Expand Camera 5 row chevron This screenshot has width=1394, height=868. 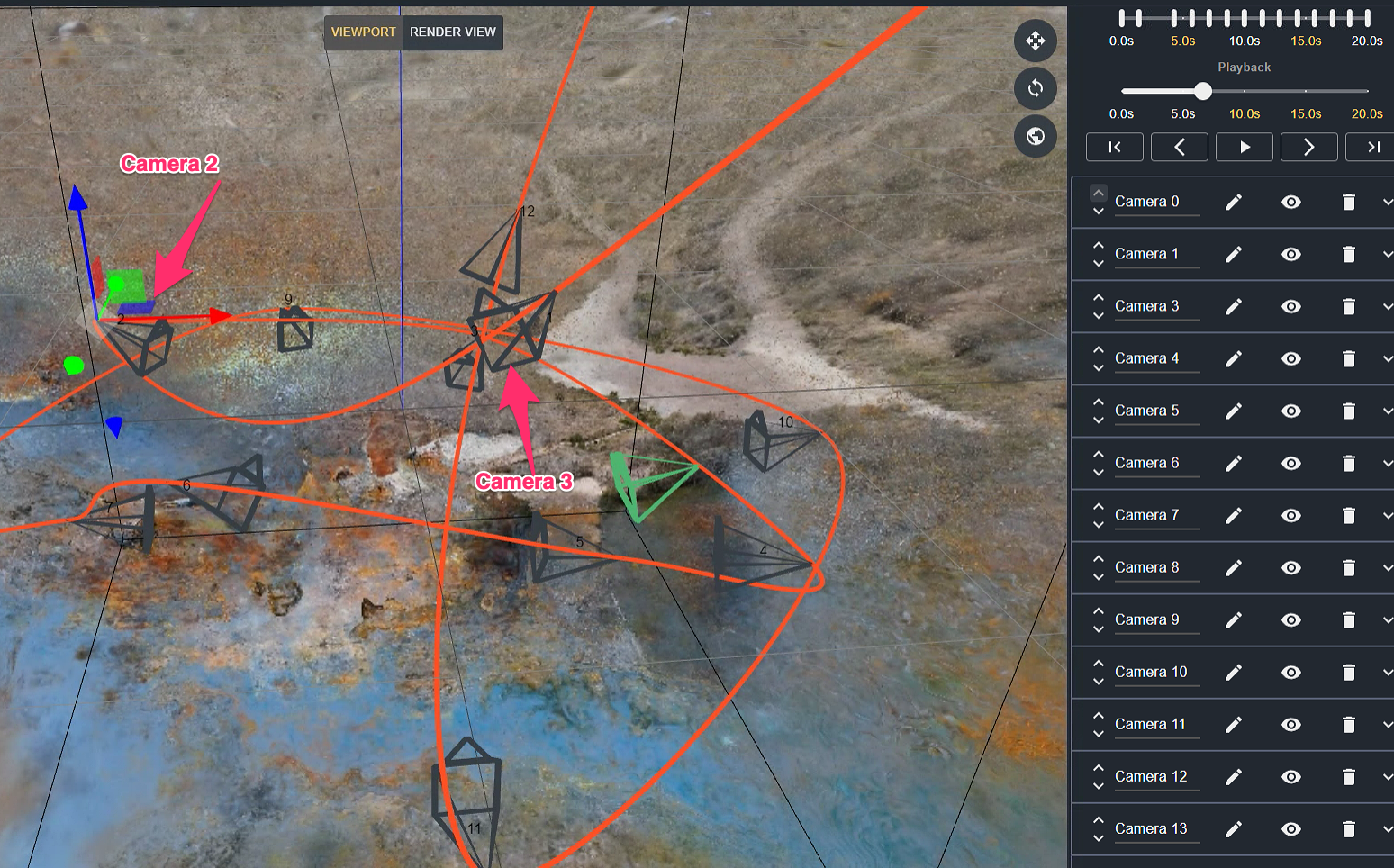[1388, 411]
